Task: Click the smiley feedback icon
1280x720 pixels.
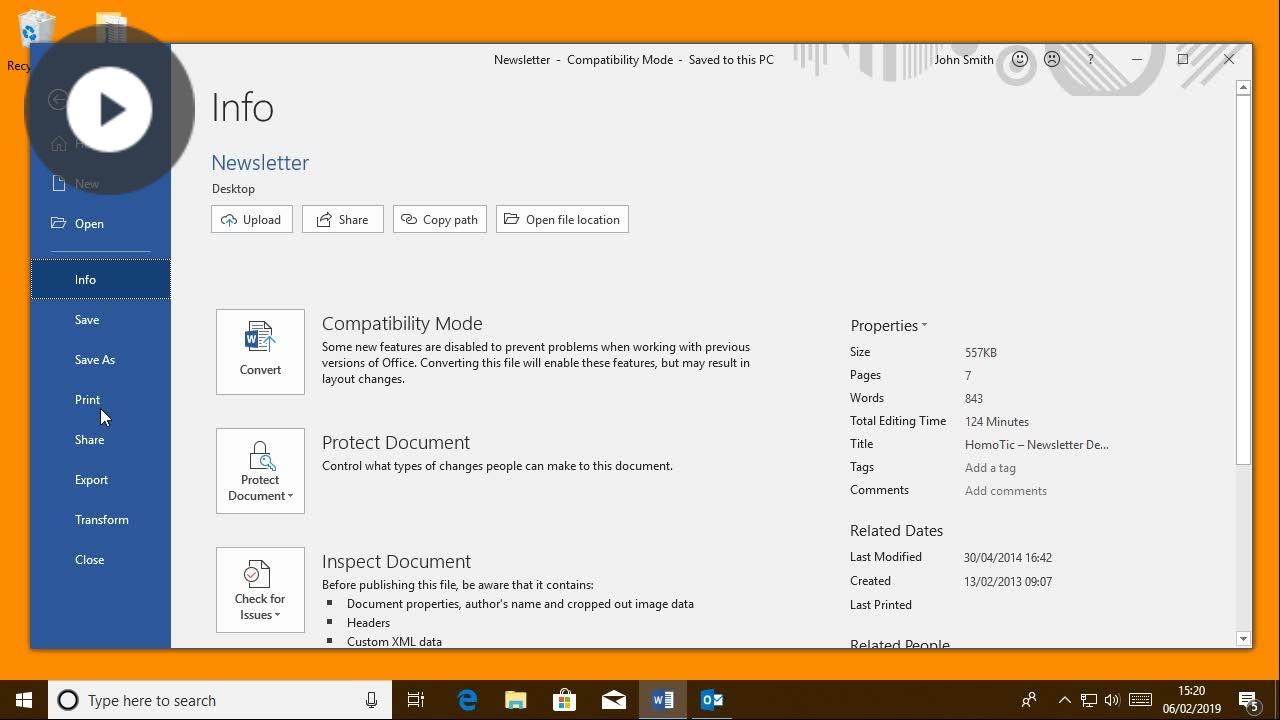Action: [1020, 60]
